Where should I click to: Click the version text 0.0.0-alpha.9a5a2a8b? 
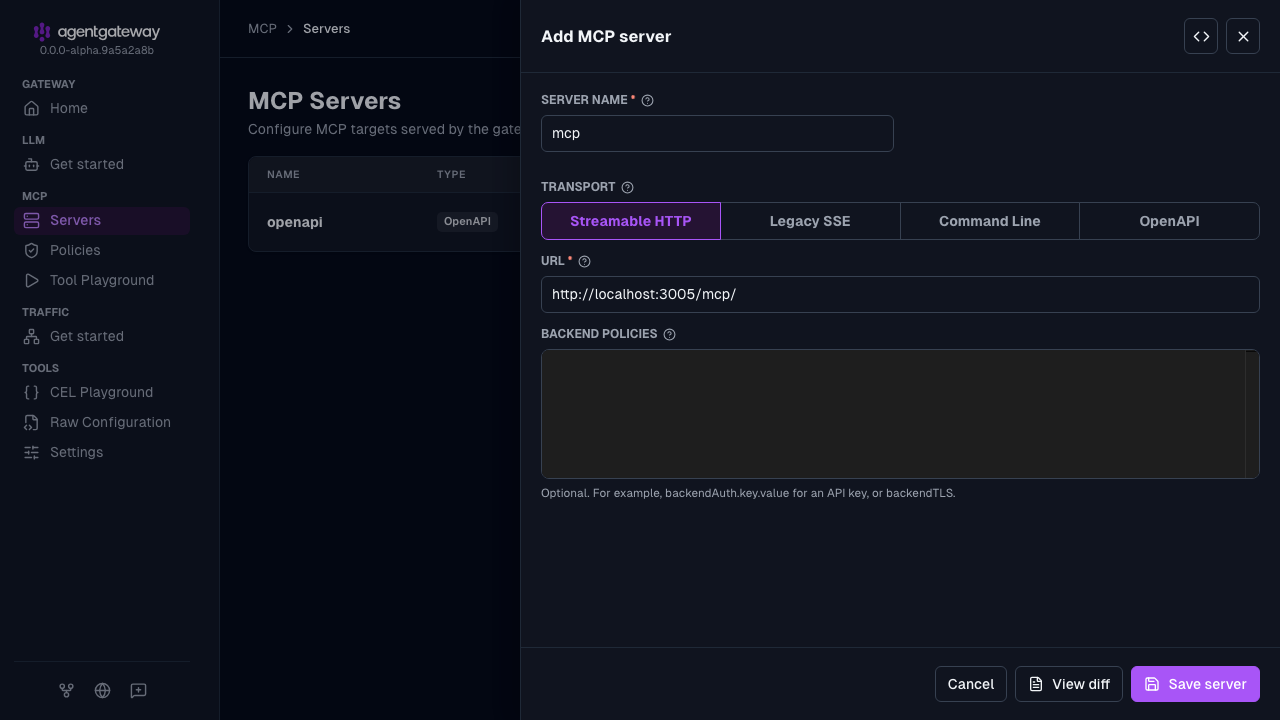[97, 50]
